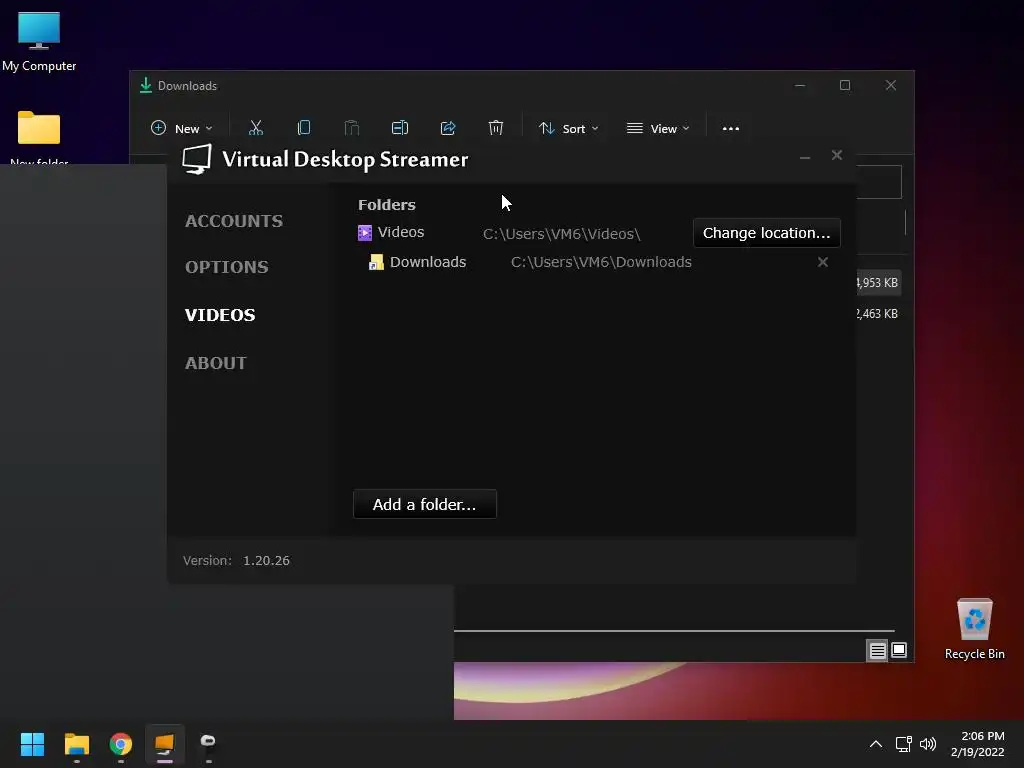Open the OPTIONS section
Image resolution: width=1024 pixels, height=768 pixels.
click(227, 266)
